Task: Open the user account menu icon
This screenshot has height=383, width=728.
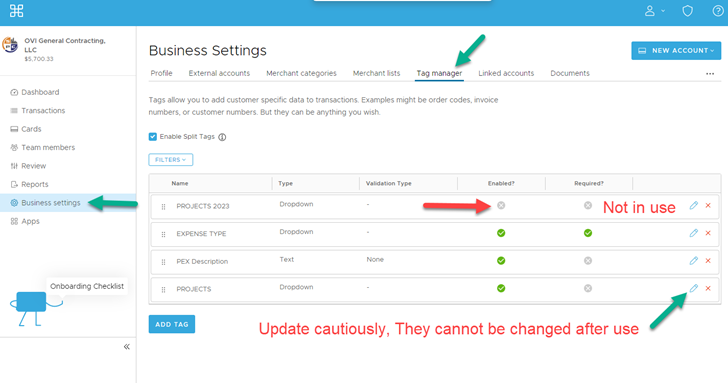Action: point(650,11)
